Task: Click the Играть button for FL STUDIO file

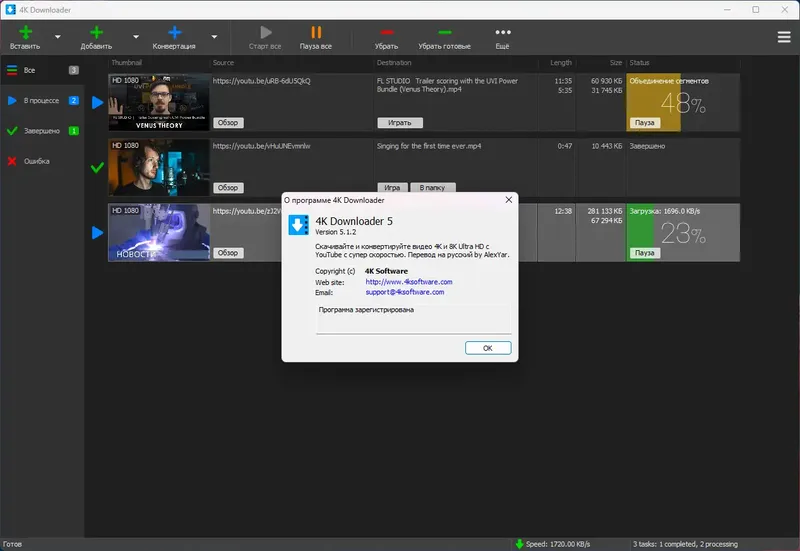Action: tap(399, 122)
